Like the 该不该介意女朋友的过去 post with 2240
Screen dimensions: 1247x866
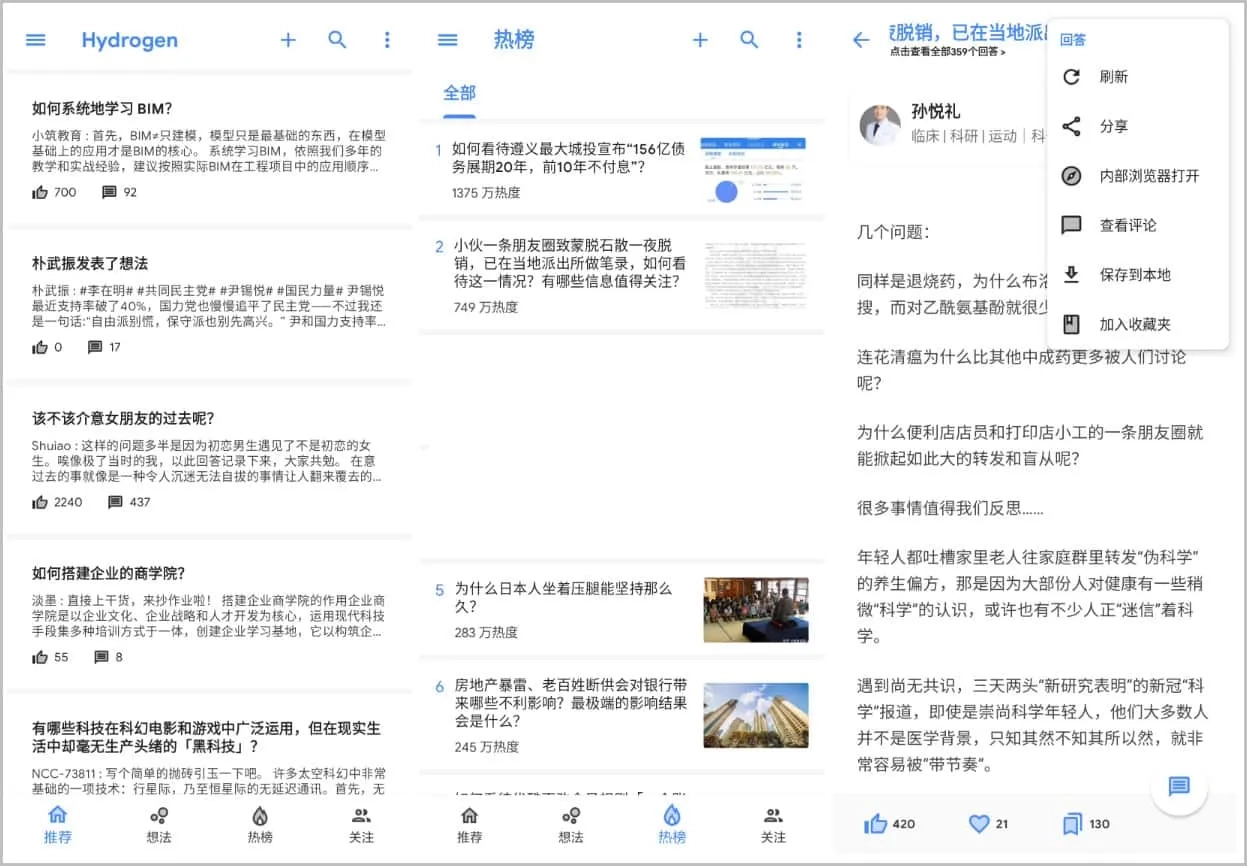coord(41,502)
